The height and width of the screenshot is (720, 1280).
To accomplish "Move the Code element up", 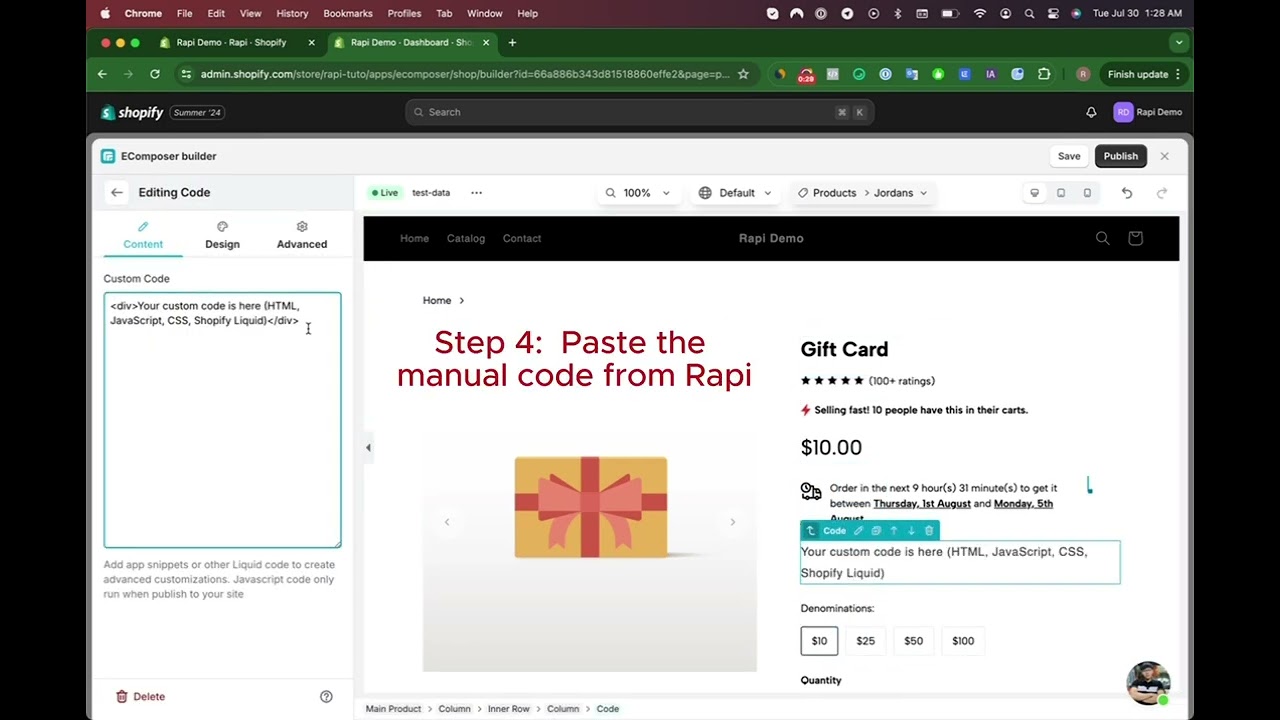I will coord(893,531).
